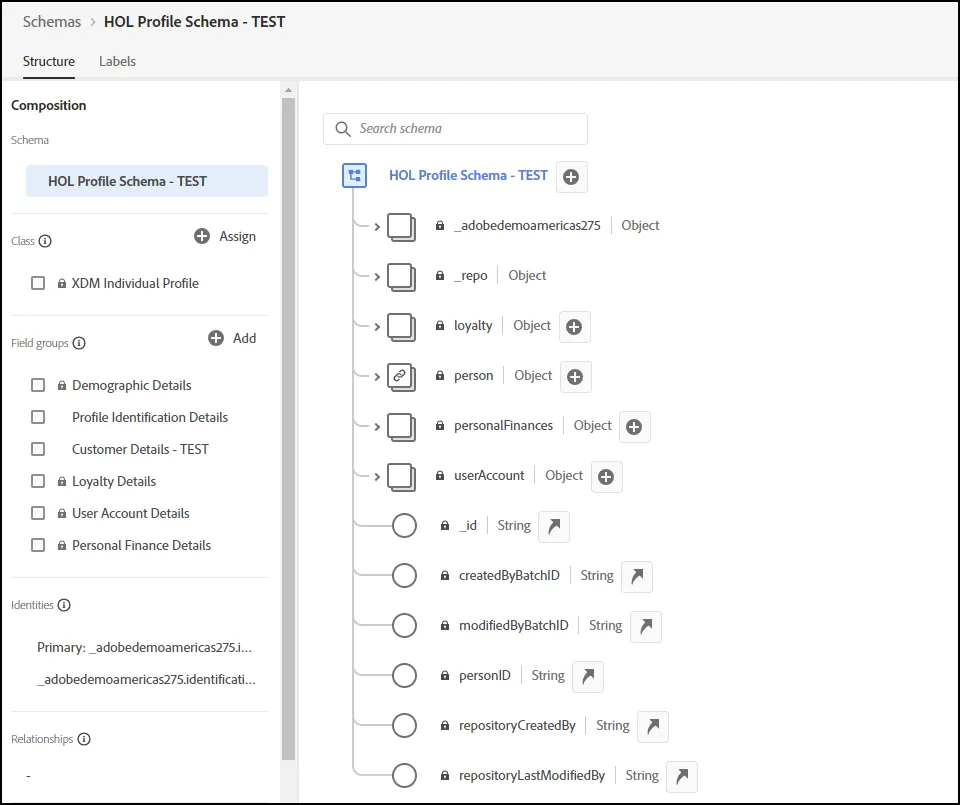
Task: Click plus icon next to person object
Action: point(575,377)
